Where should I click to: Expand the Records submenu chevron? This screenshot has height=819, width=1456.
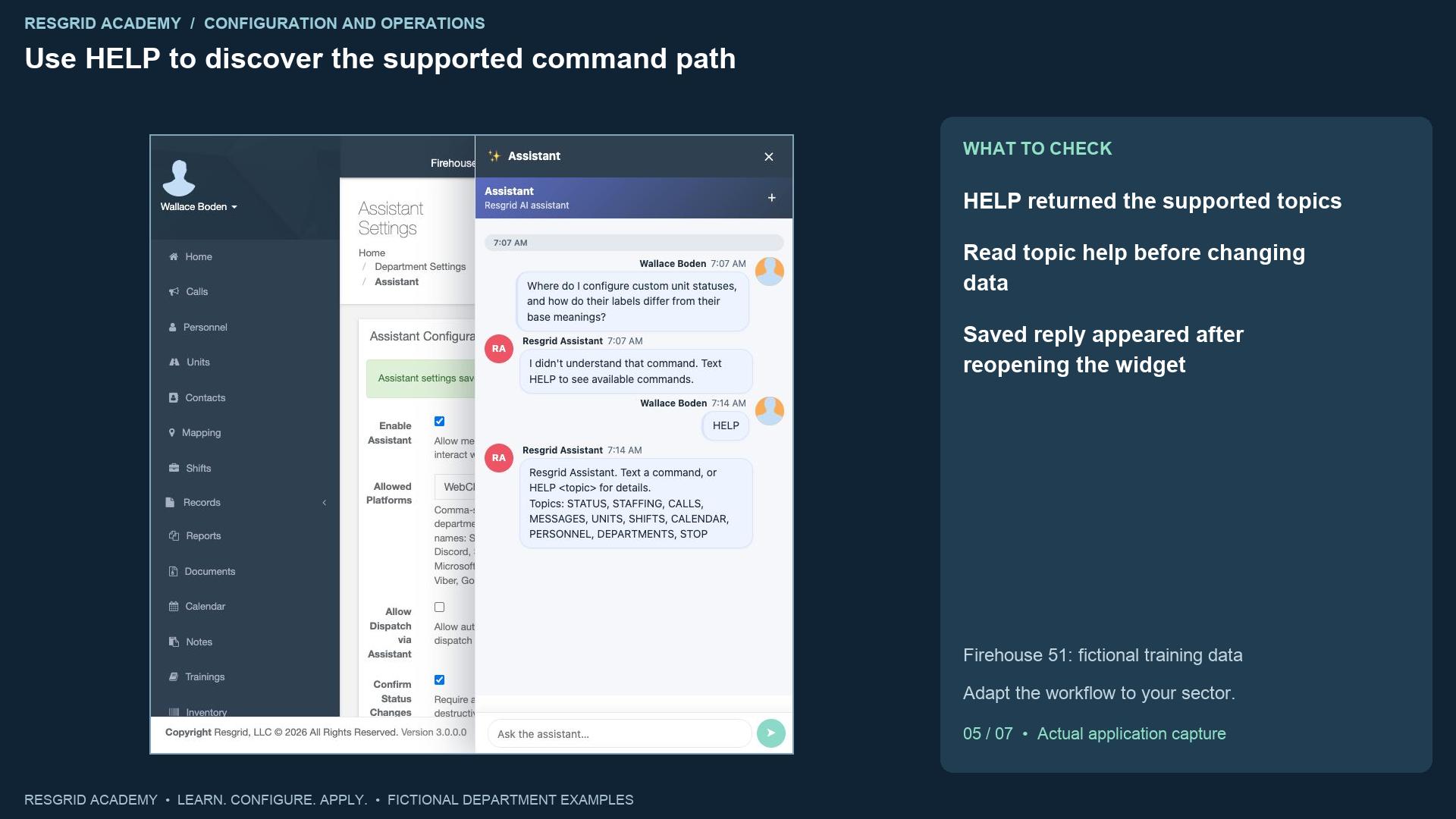(325, 503)
